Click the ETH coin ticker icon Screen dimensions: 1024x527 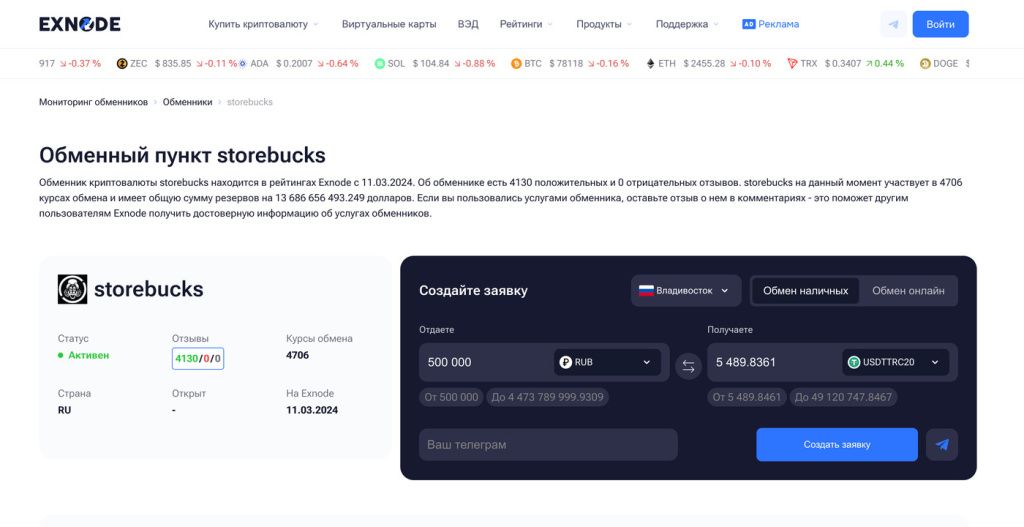[x=650, y=63]
